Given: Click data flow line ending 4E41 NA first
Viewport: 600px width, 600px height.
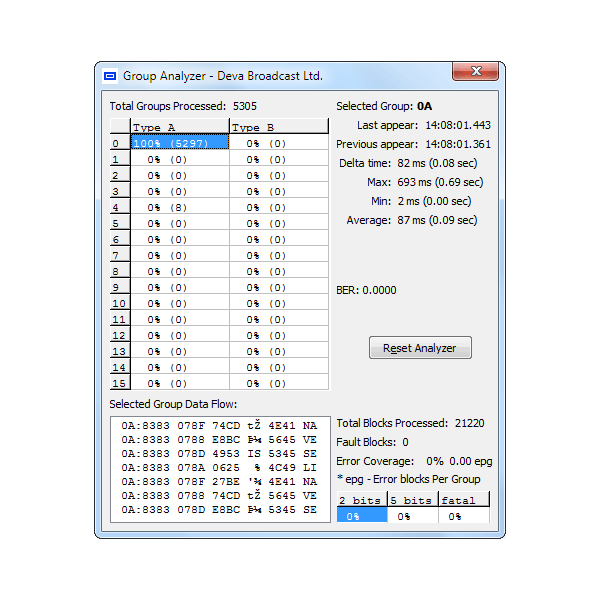Looking at the screenshot, I should coord(219,426).
